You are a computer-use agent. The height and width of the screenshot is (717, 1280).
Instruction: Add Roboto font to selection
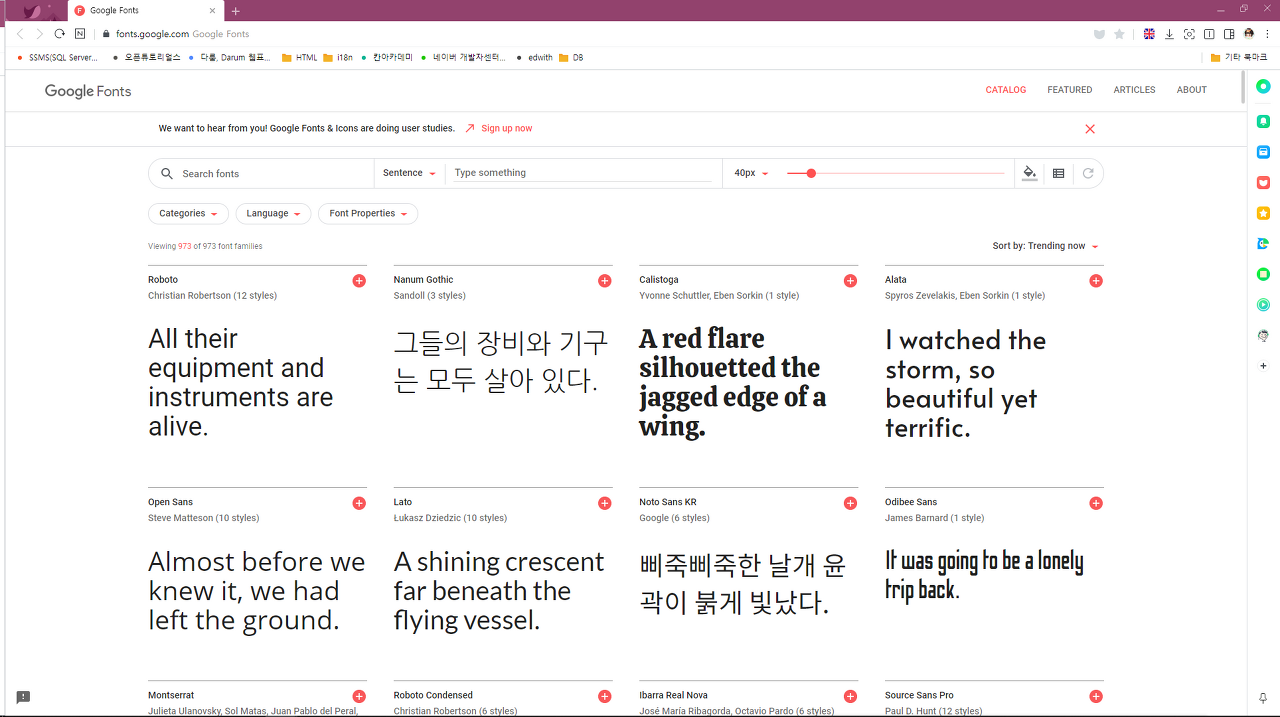click(359, 281)
